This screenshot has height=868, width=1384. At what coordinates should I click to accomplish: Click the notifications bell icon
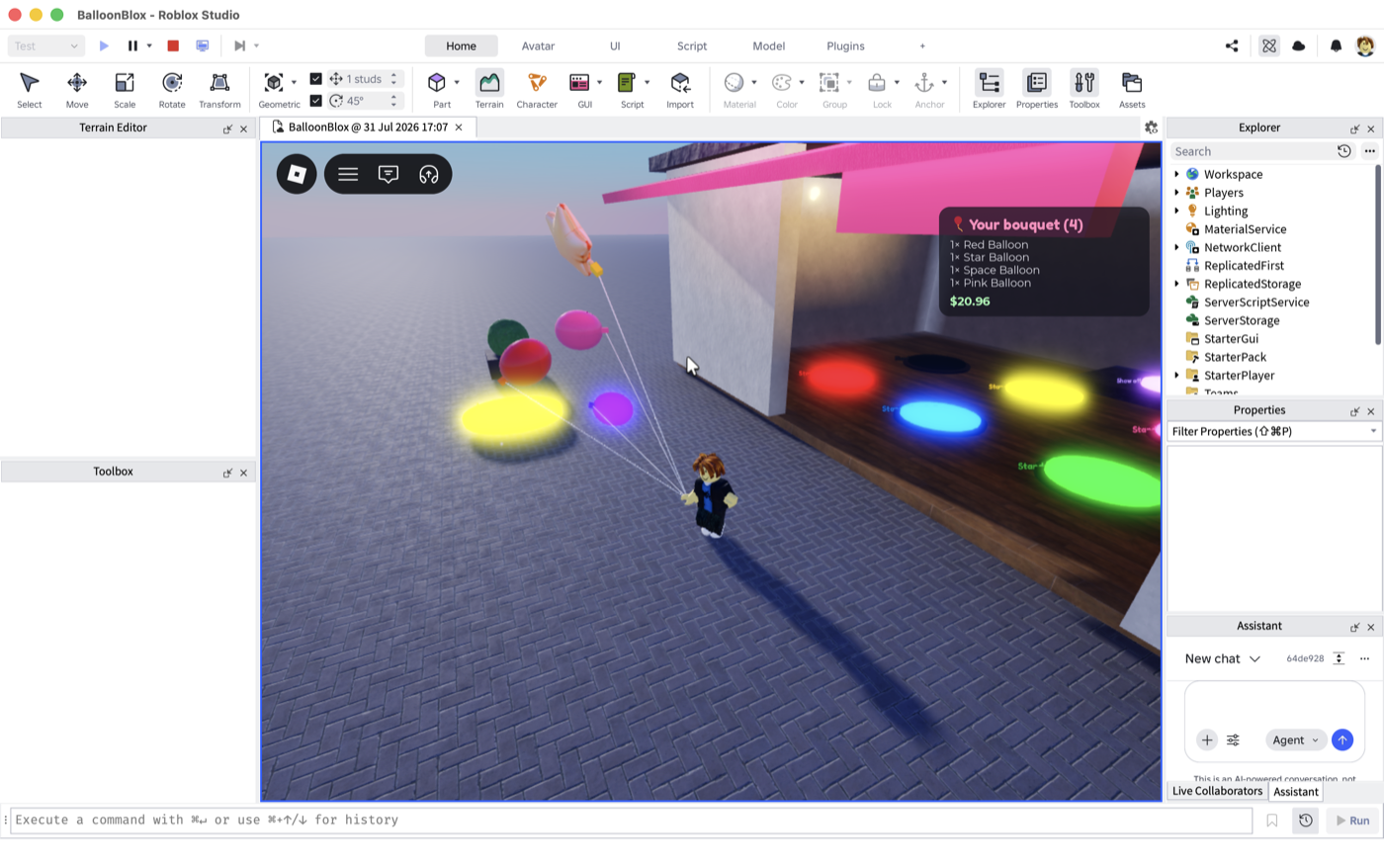pos(1336,45)
